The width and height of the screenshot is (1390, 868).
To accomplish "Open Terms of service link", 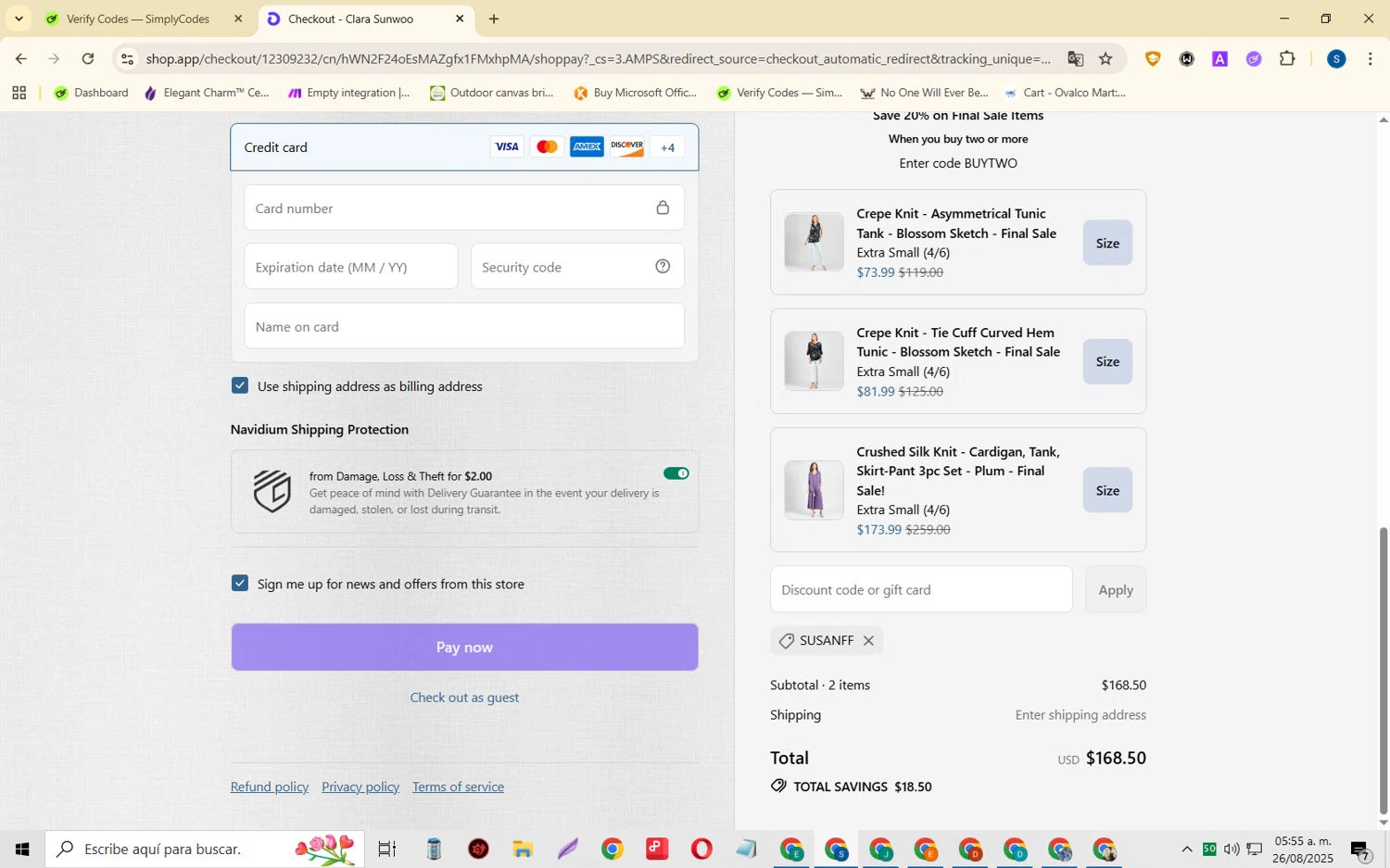I will [459, 786].
